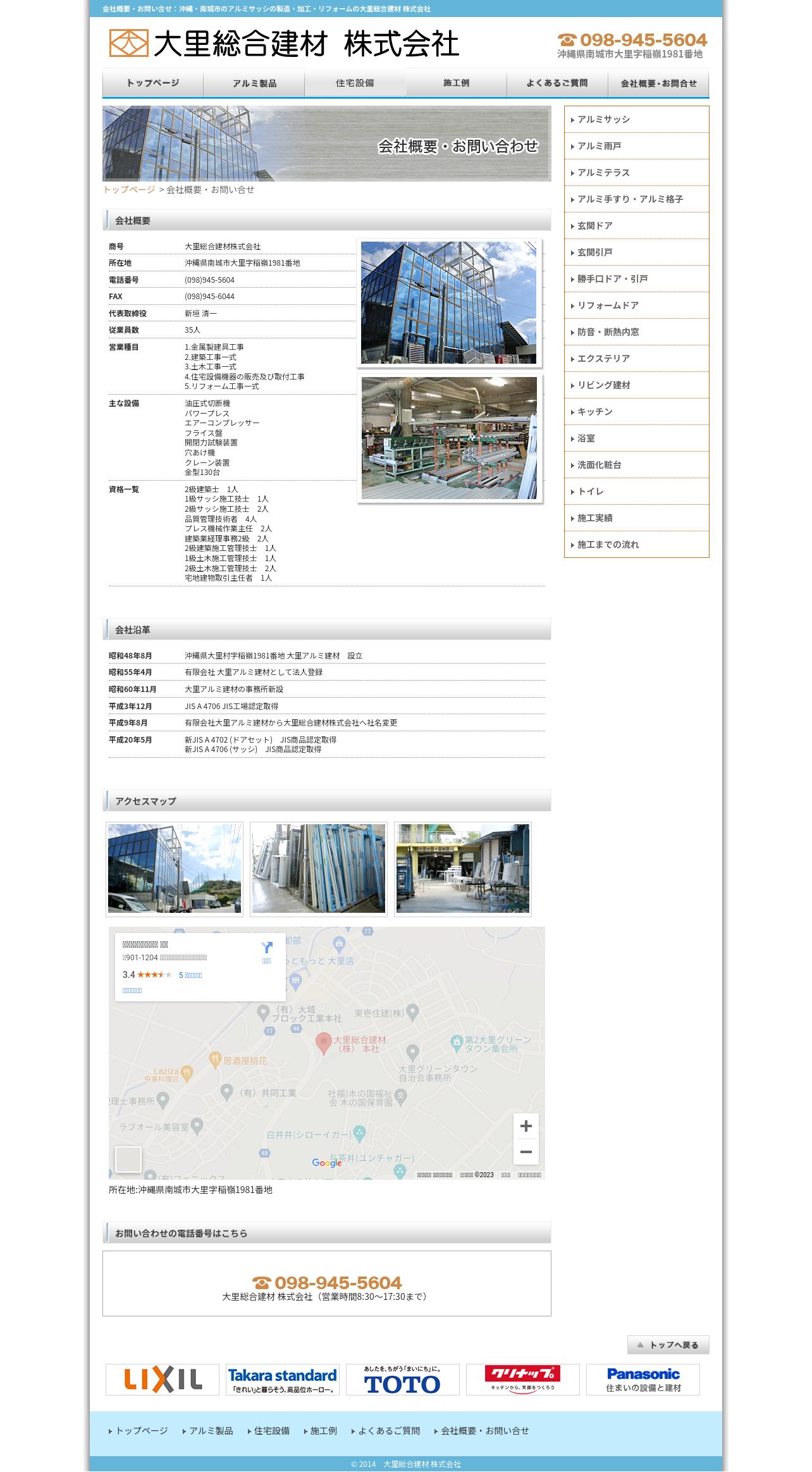Select リビング建材 in the sidebar
The height and width of the screenshot is (1472, 812).
coord(637,385)
